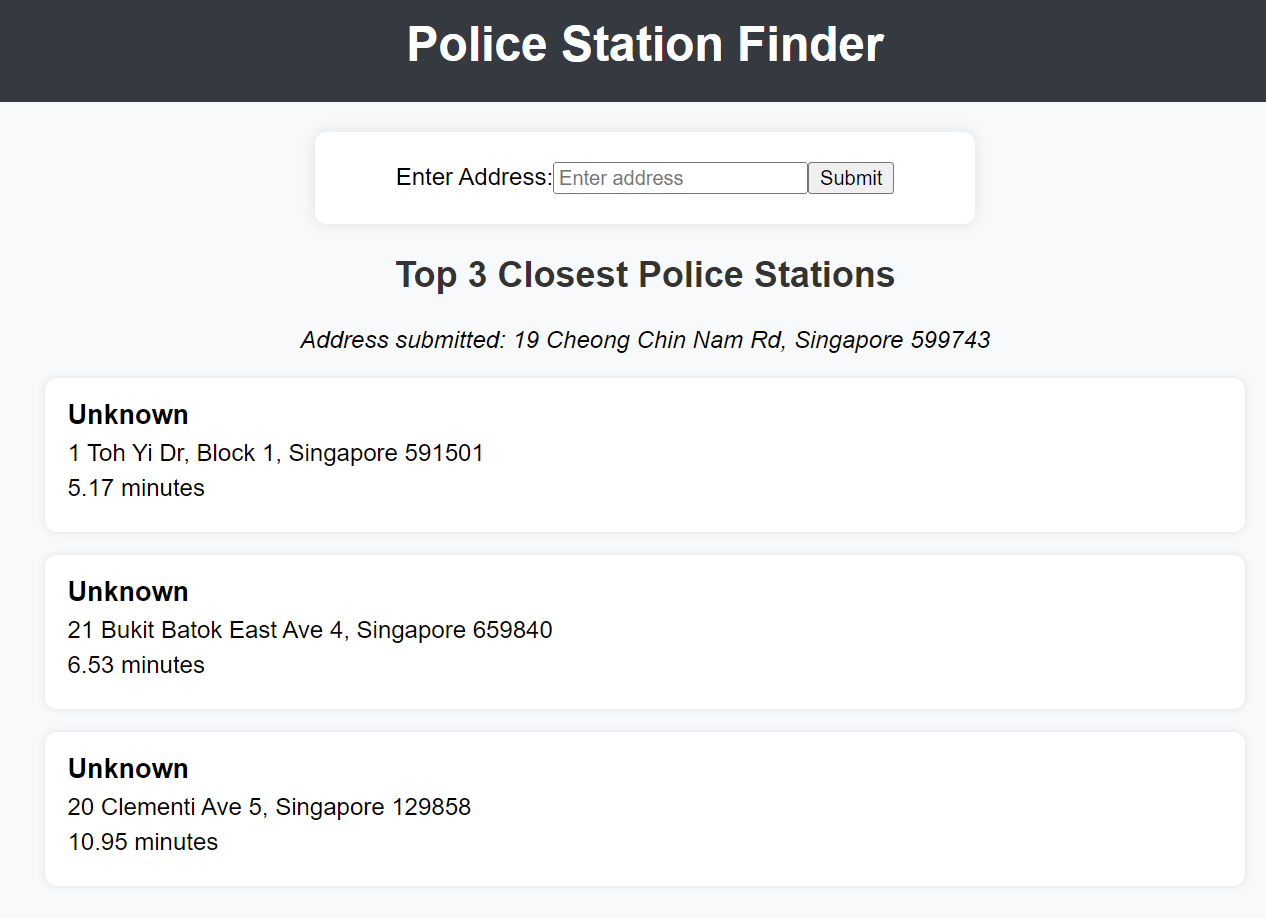Click the submitted address text for 19 Cheong Chin Nam Rd
Screen dimensions: 1266x918
click(644, 340)
